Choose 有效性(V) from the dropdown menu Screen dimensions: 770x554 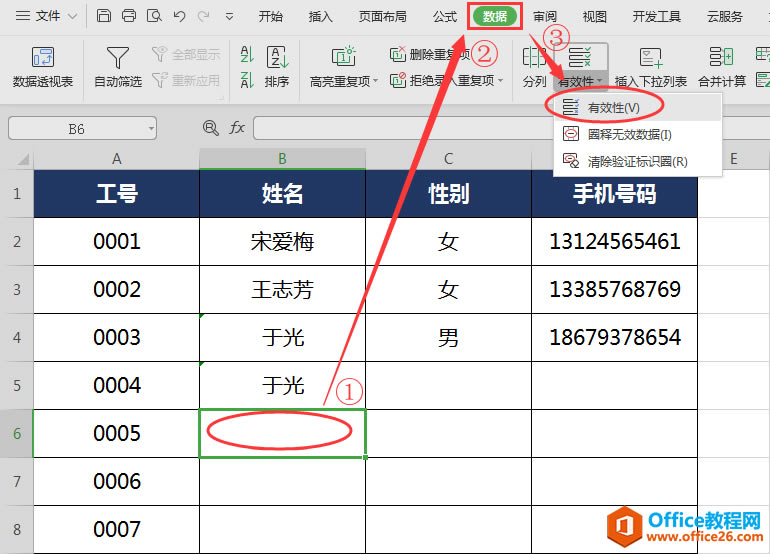point(613,106)
